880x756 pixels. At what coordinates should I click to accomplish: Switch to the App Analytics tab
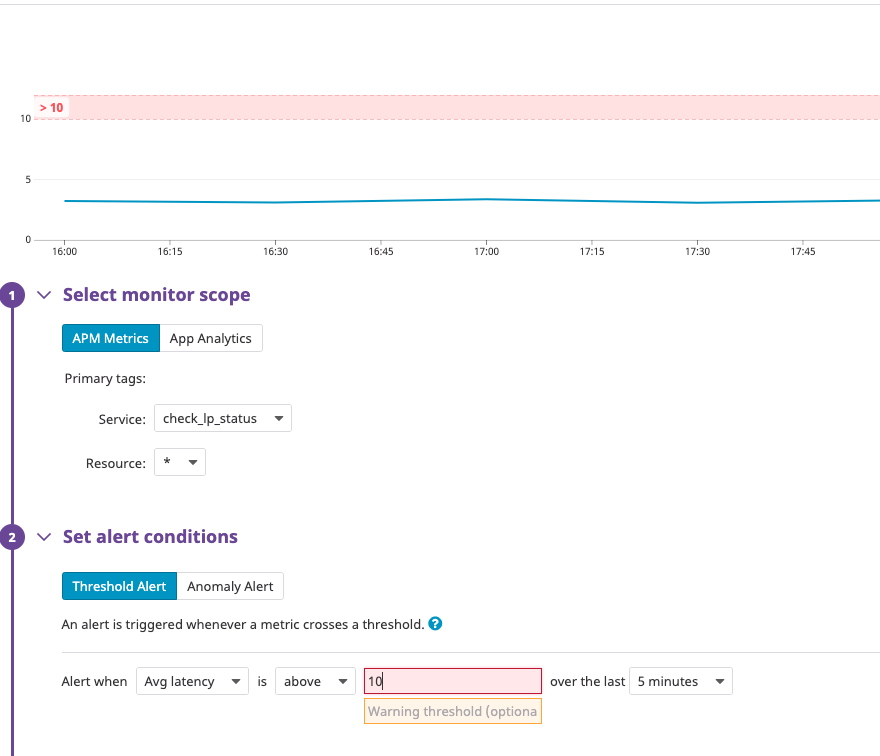[211, 338]
